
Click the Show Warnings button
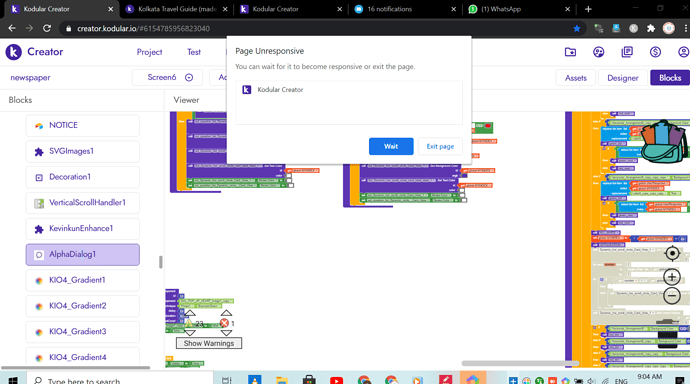pos(209,343)
